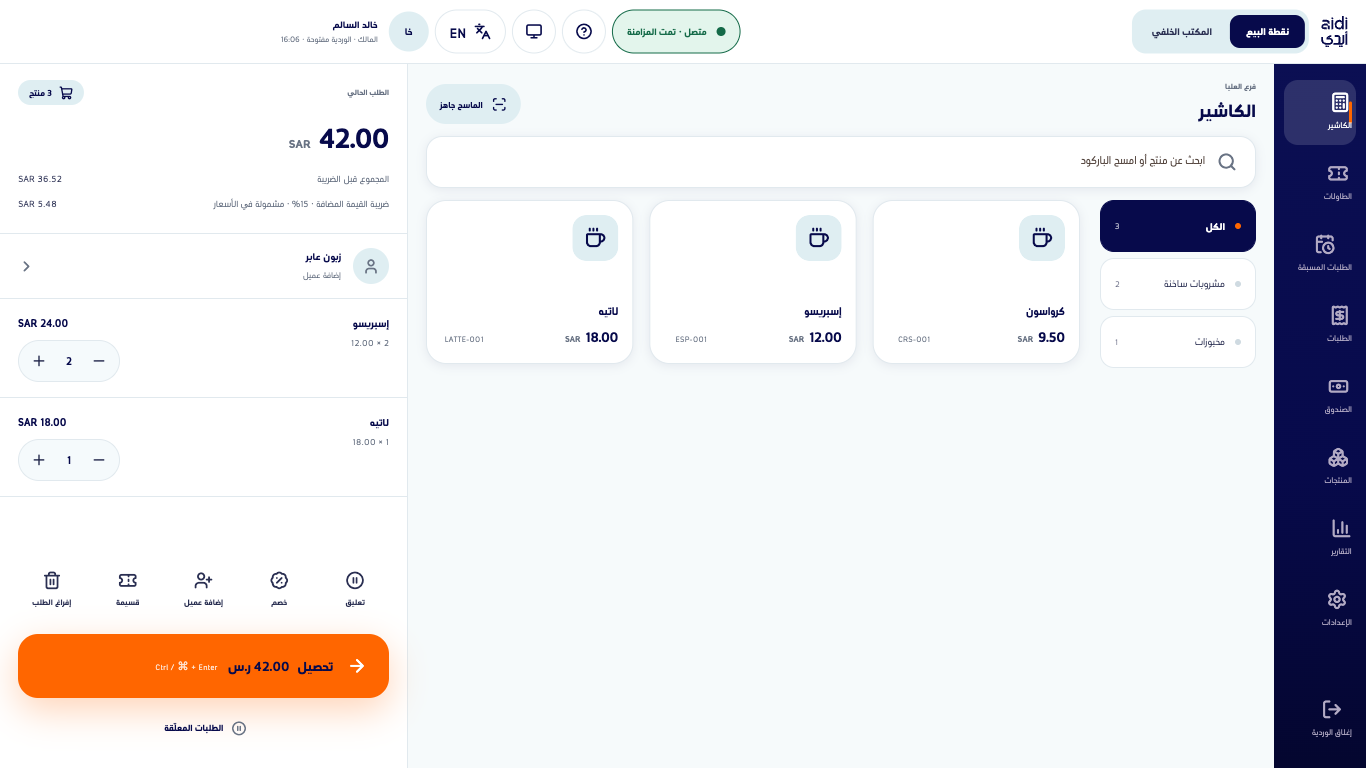The image size is (1366, 768).
Task: Switch to نقطة البيع mode
Action: click(x=1267, y=32)
